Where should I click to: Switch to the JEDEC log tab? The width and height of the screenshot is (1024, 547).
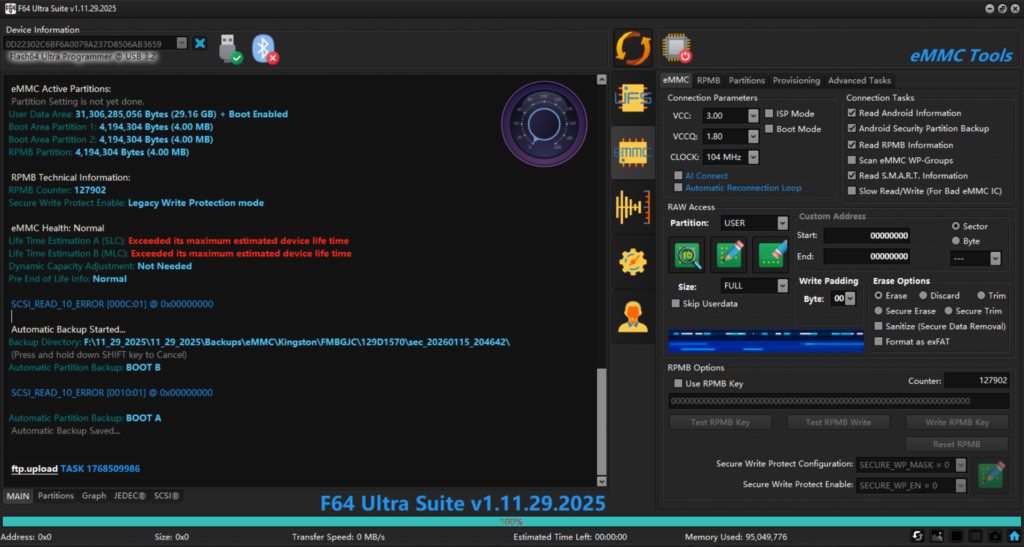point(130,496)
